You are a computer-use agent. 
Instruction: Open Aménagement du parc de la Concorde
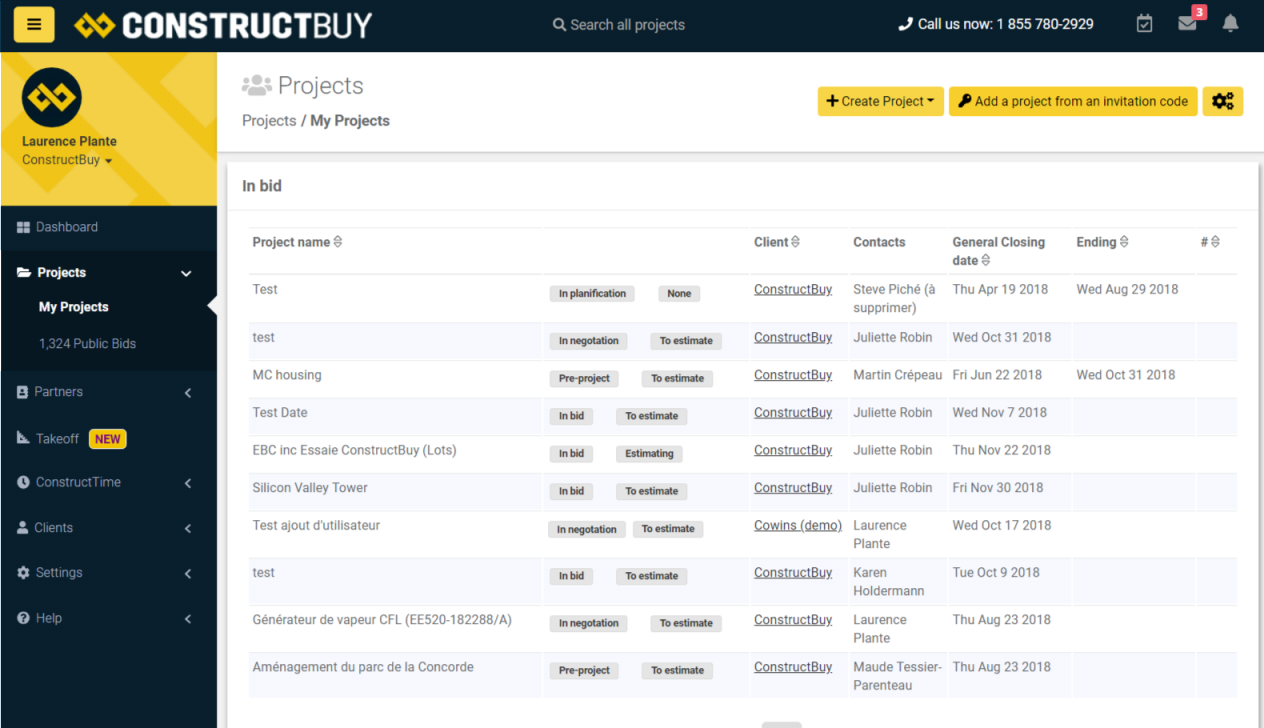[x=363, y=667]
